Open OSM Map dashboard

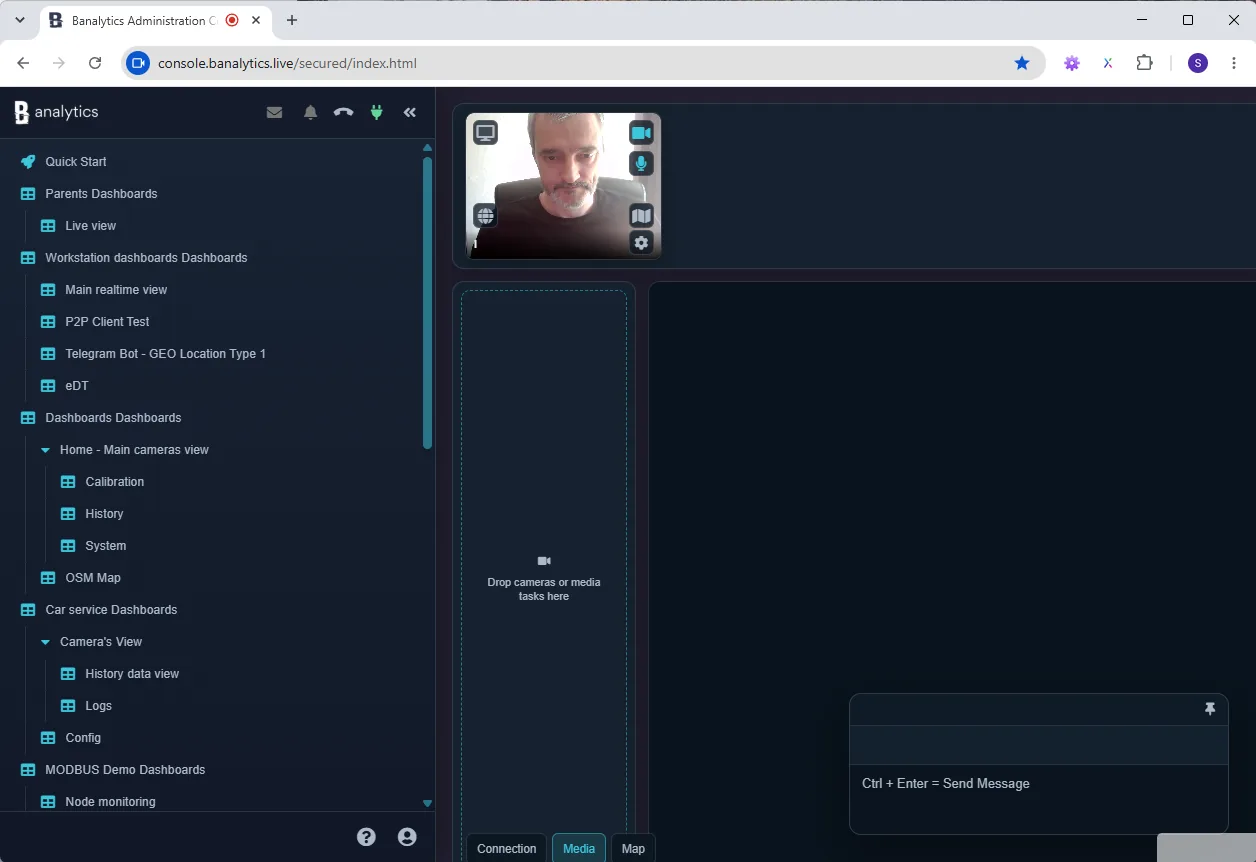pos(93,577)
